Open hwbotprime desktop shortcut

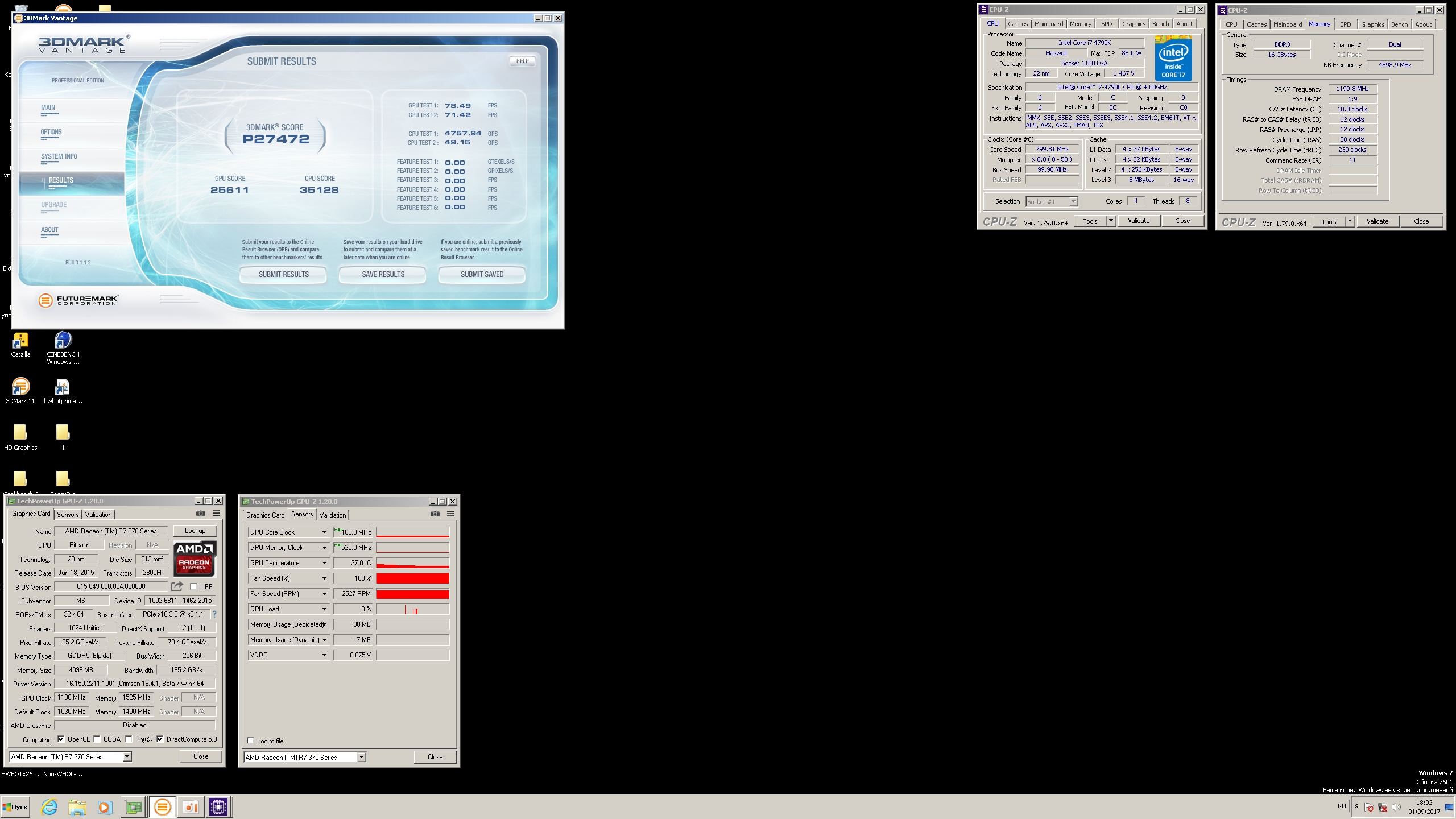coord(63,391)
